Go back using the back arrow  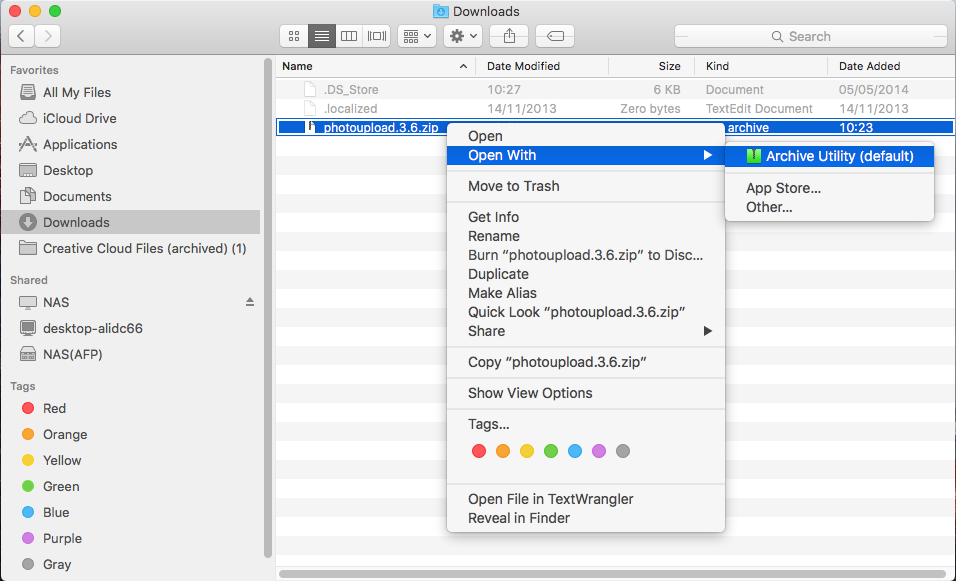(x=22, y=36)
